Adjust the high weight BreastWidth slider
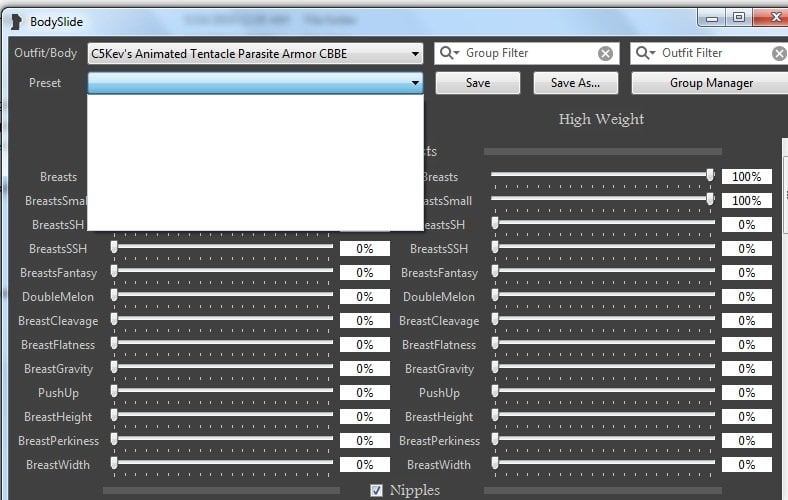The height and width of the screenshot is (500, 788). pyautogui.click(x=603, y=463)
